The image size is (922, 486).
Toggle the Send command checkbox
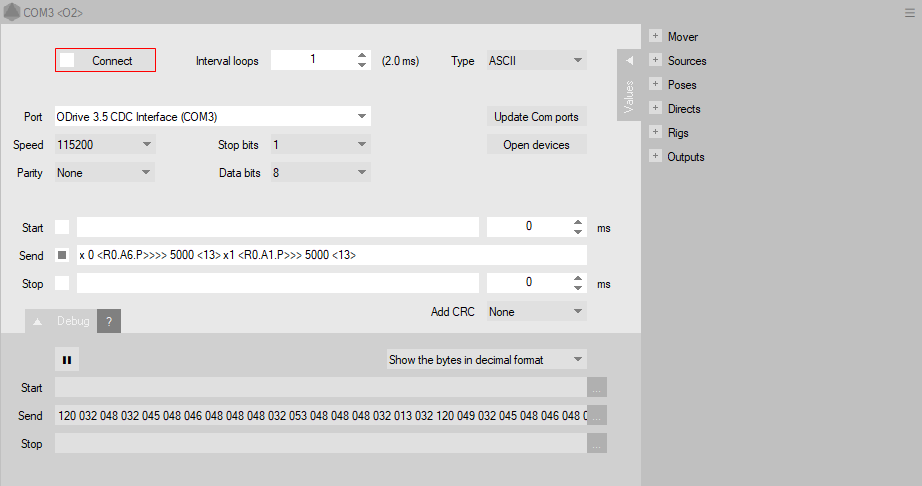point(62,255)
